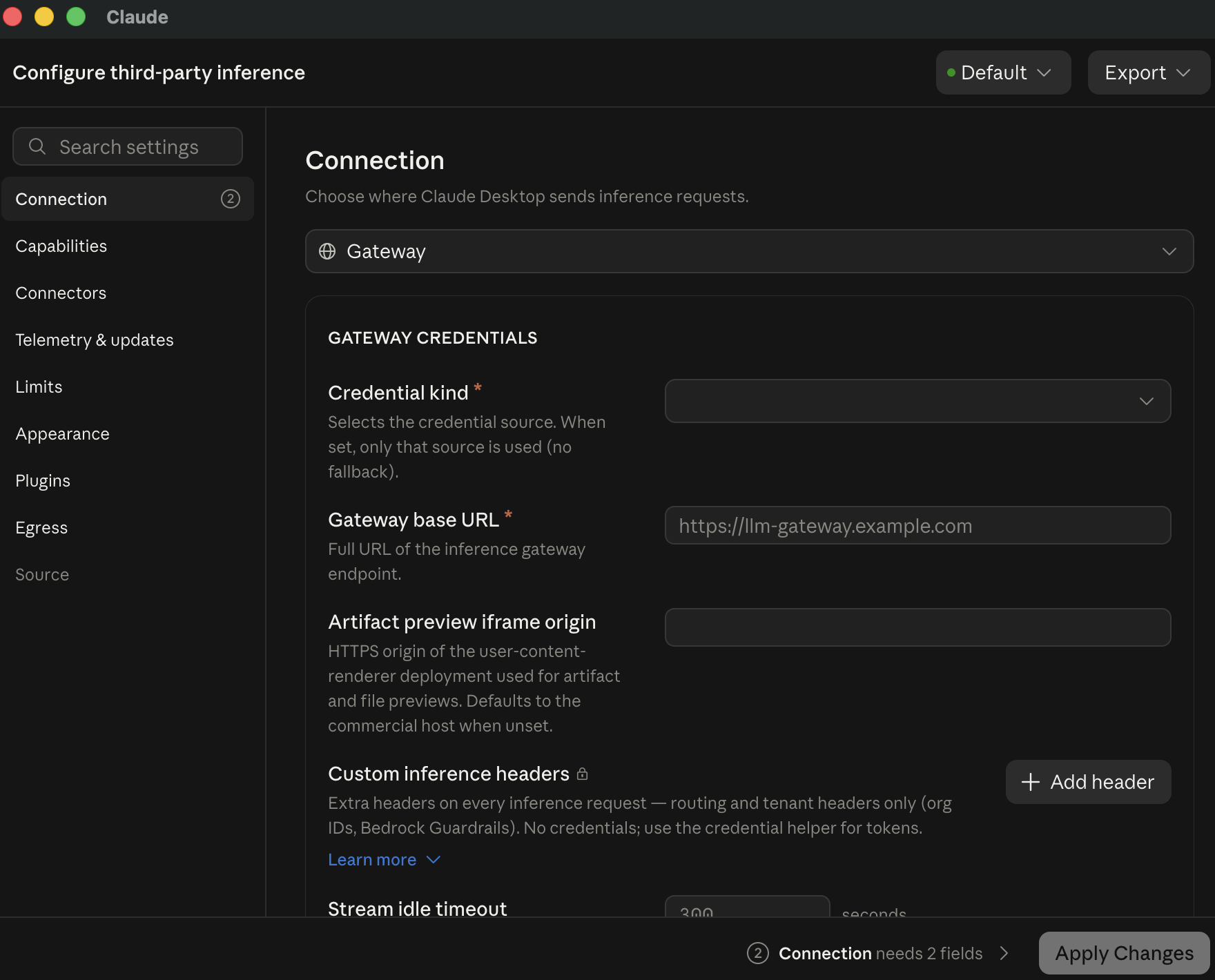This screenshot has width=1215, height=980.
Task: Expand the Learn more section
Action: [384, 859]
